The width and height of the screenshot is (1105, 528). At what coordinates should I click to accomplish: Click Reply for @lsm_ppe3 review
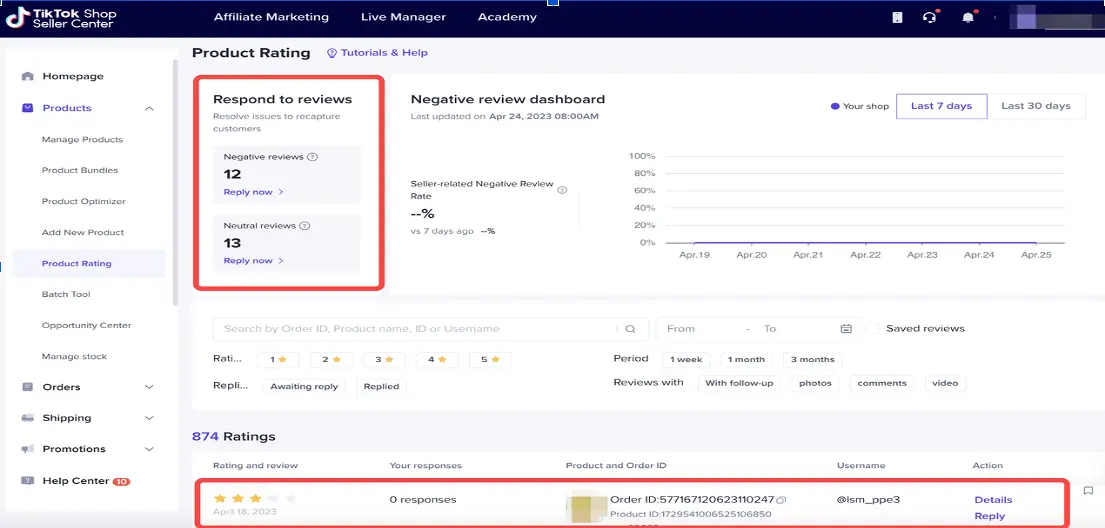click(989, 516)
